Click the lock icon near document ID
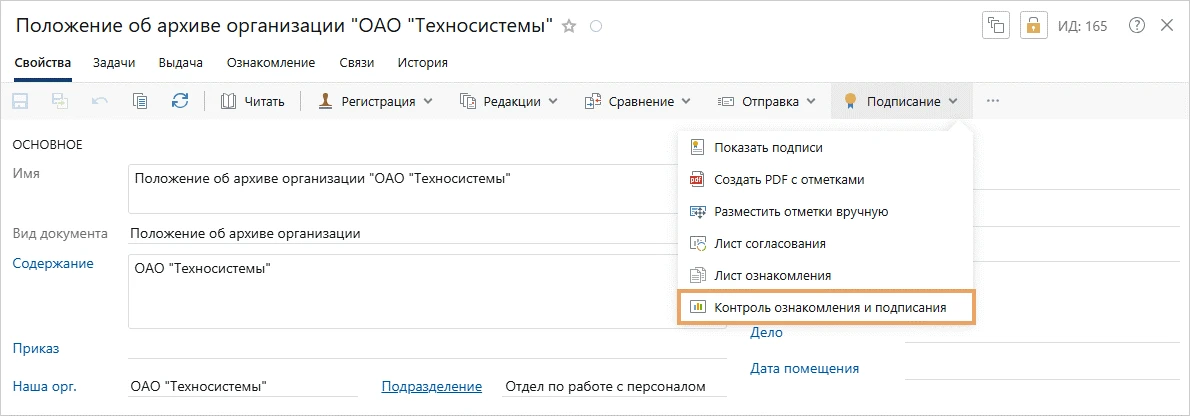The height and width of the screenshot is (416, 1190). (x=1033, y=27)
